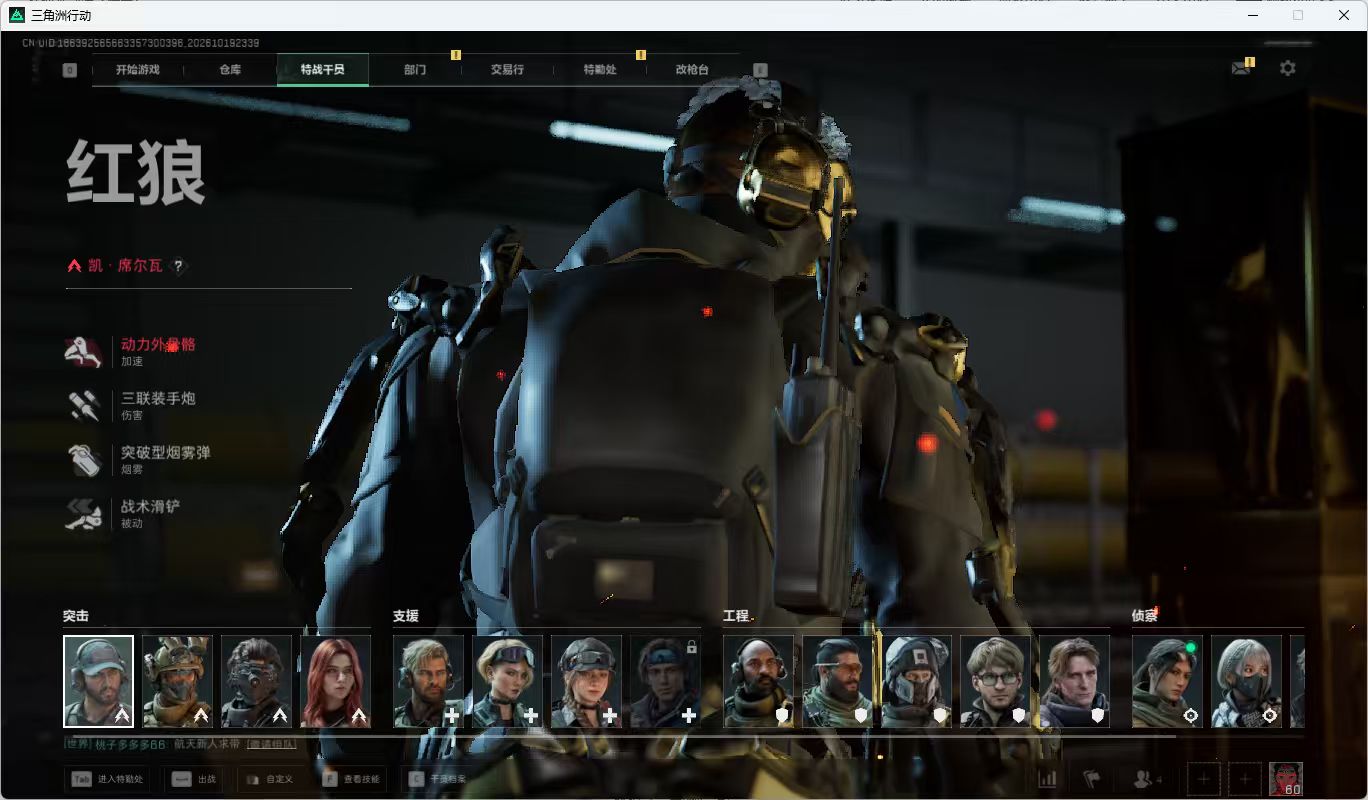Switch to the 开始游戏 tab
The image size is (1368, 800).
point(137,70)
